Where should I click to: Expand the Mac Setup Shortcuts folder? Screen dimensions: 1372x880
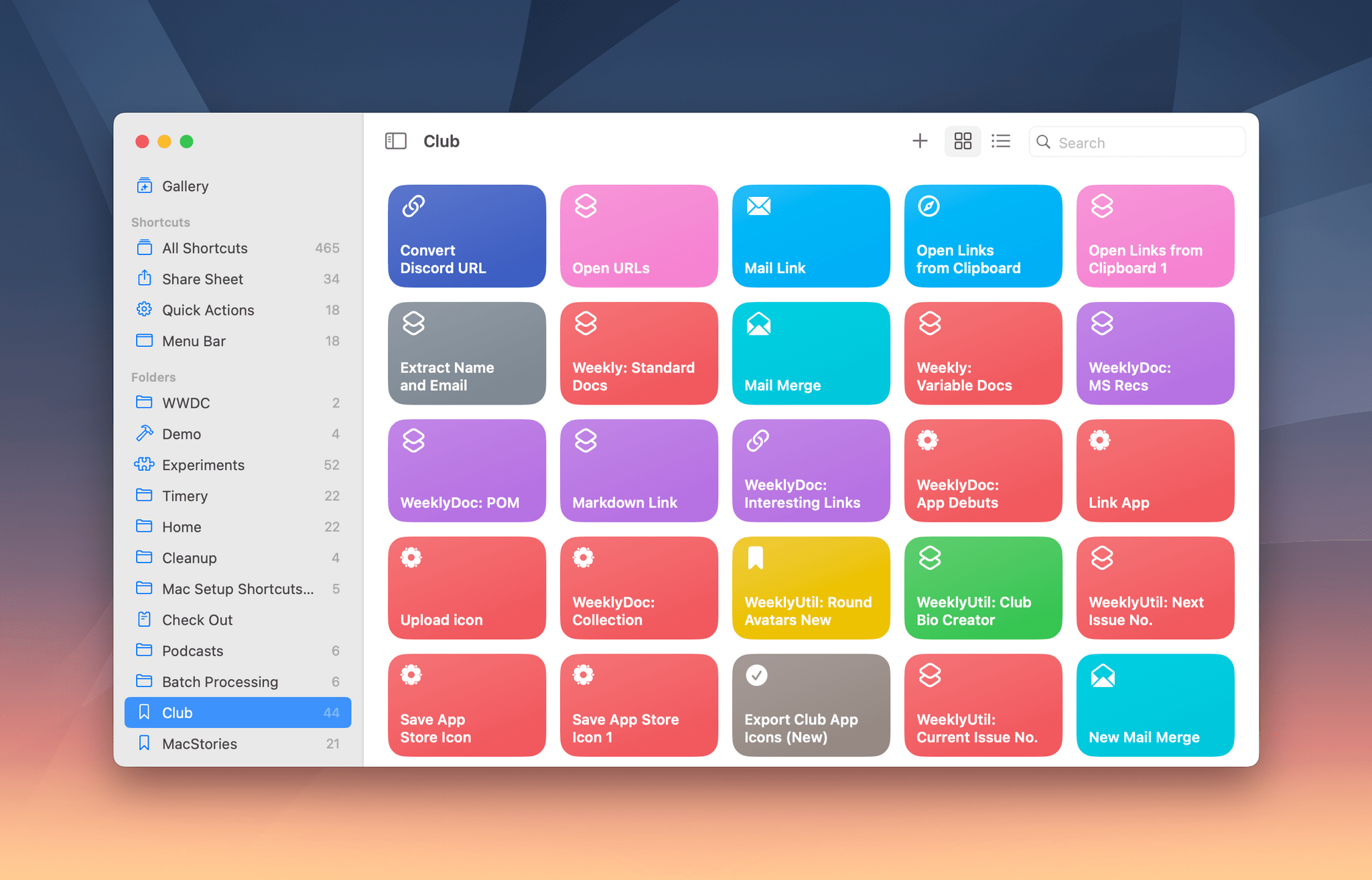pos(236,588)
